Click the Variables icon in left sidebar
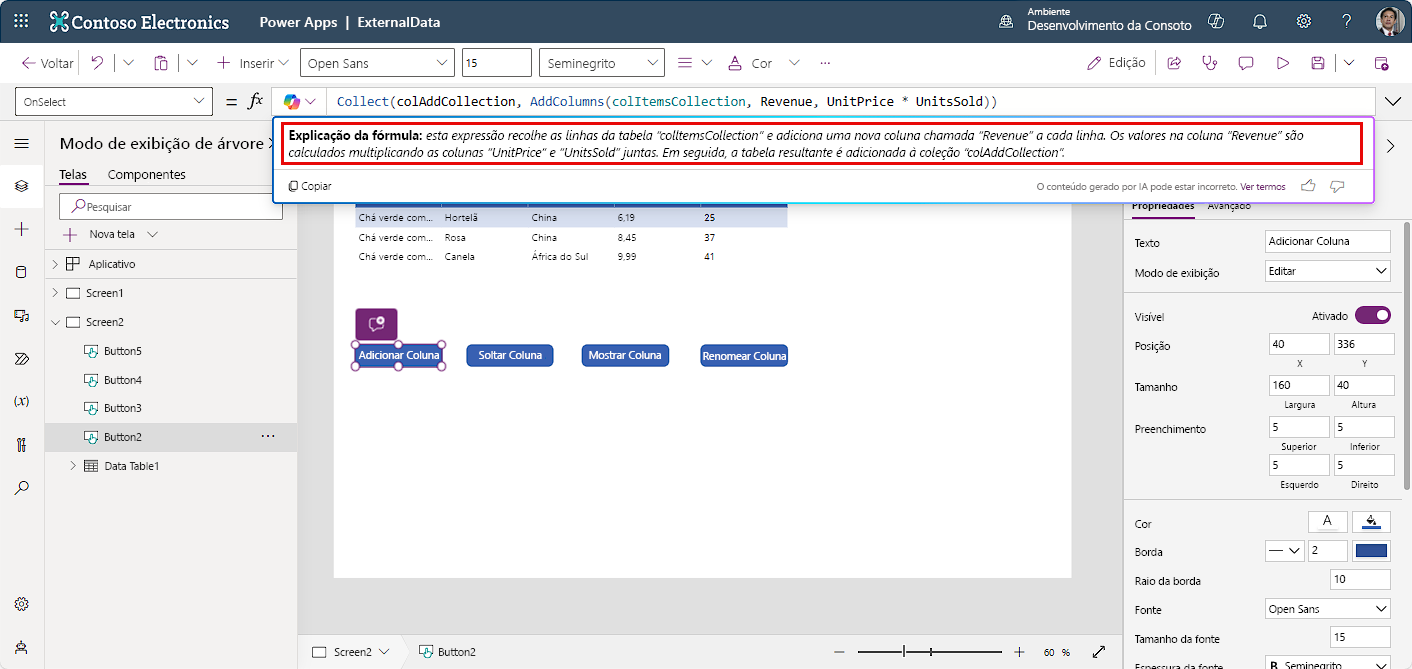 (21, 401)
